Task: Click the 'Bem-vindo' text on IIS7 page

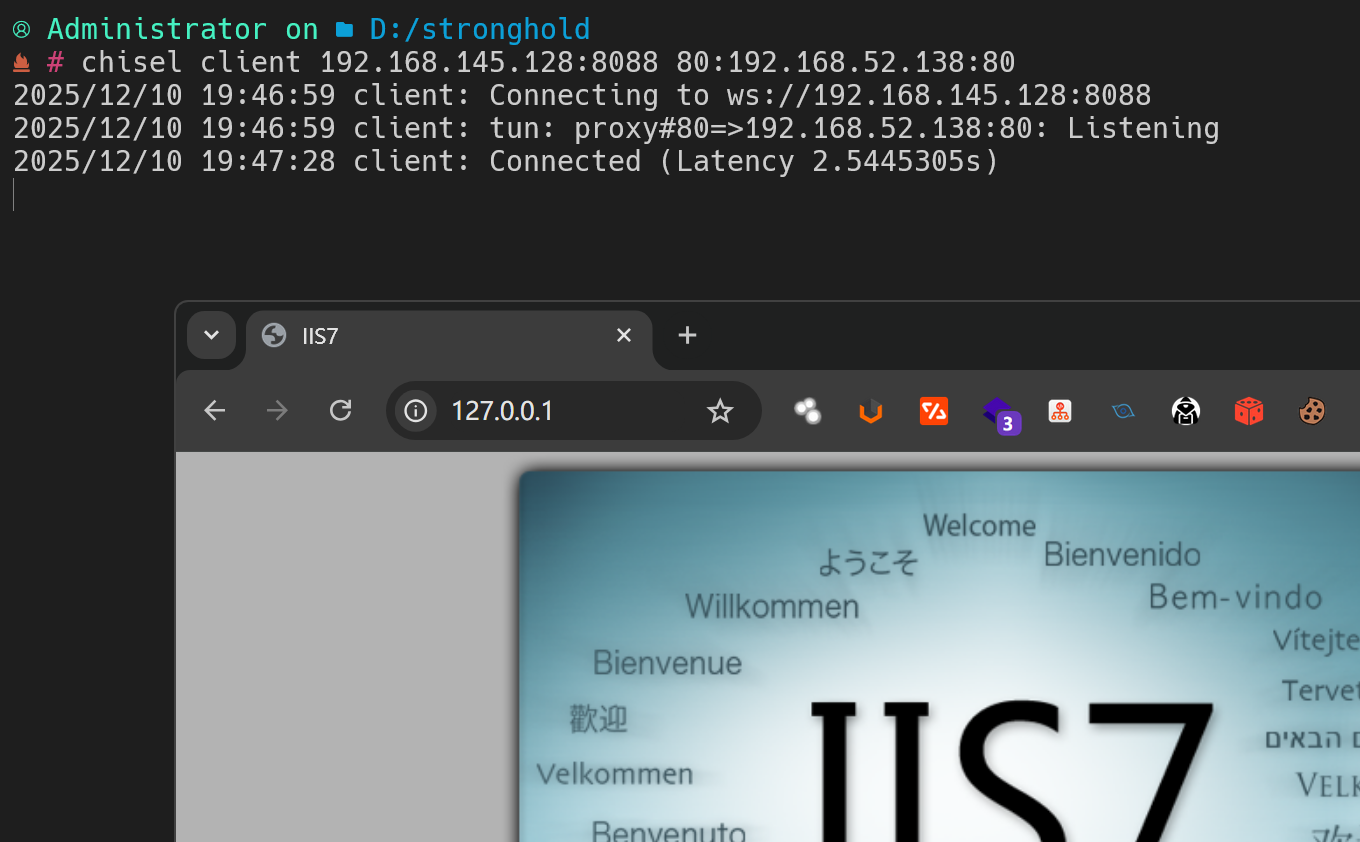Action: click(x=1236, y=597)
